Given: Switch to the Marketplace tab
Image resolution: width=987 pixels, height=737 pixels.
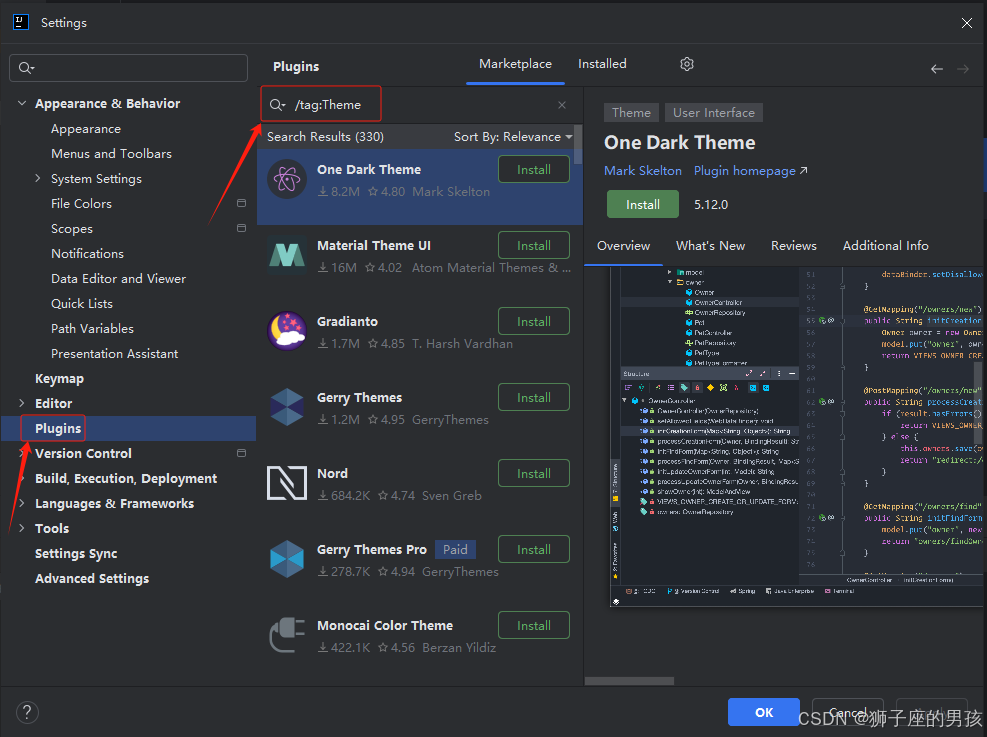Looking at the screenshot, I should click(x=515, y=64).
